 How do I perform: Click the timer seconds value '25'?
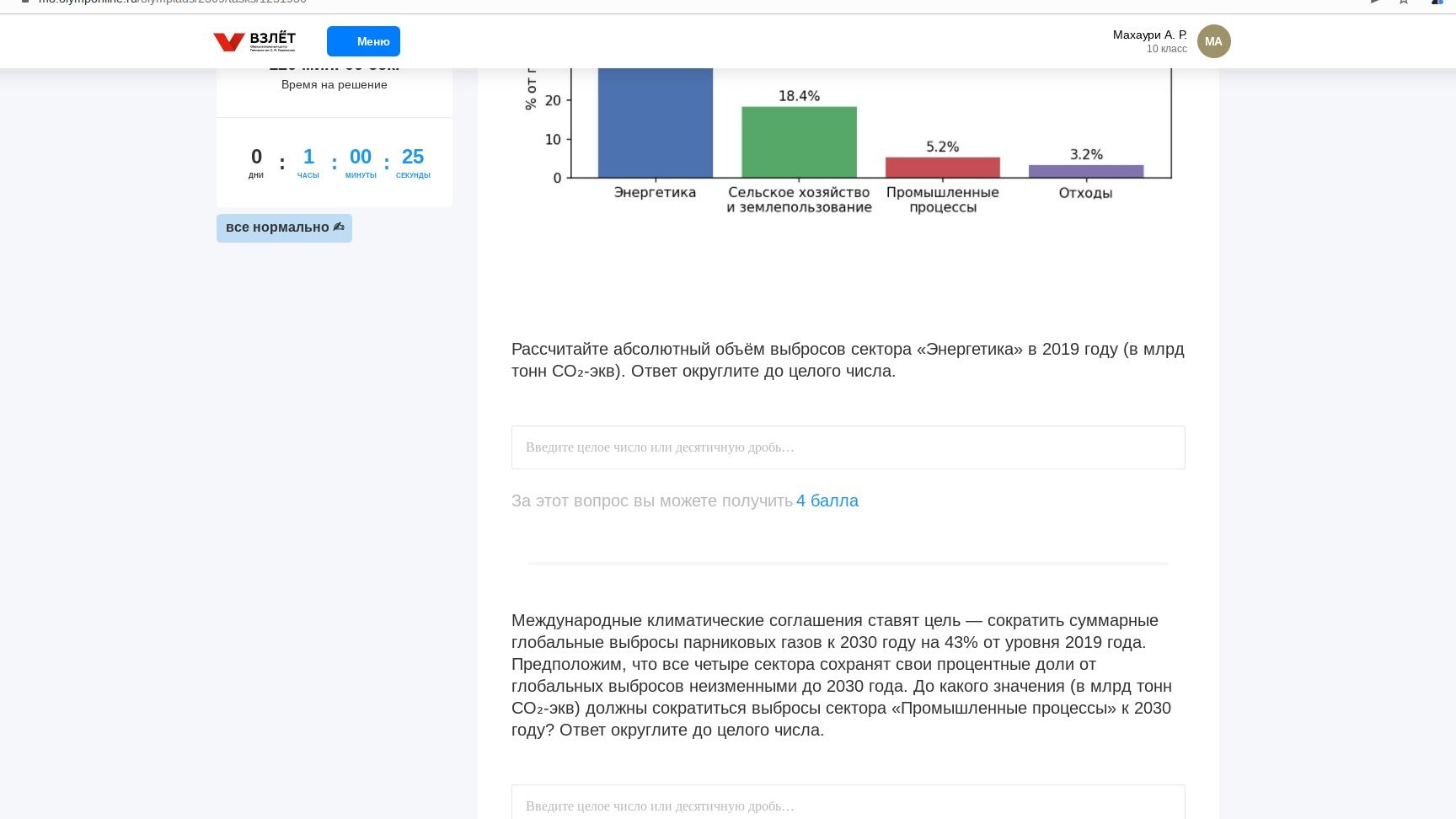[413, 157]
